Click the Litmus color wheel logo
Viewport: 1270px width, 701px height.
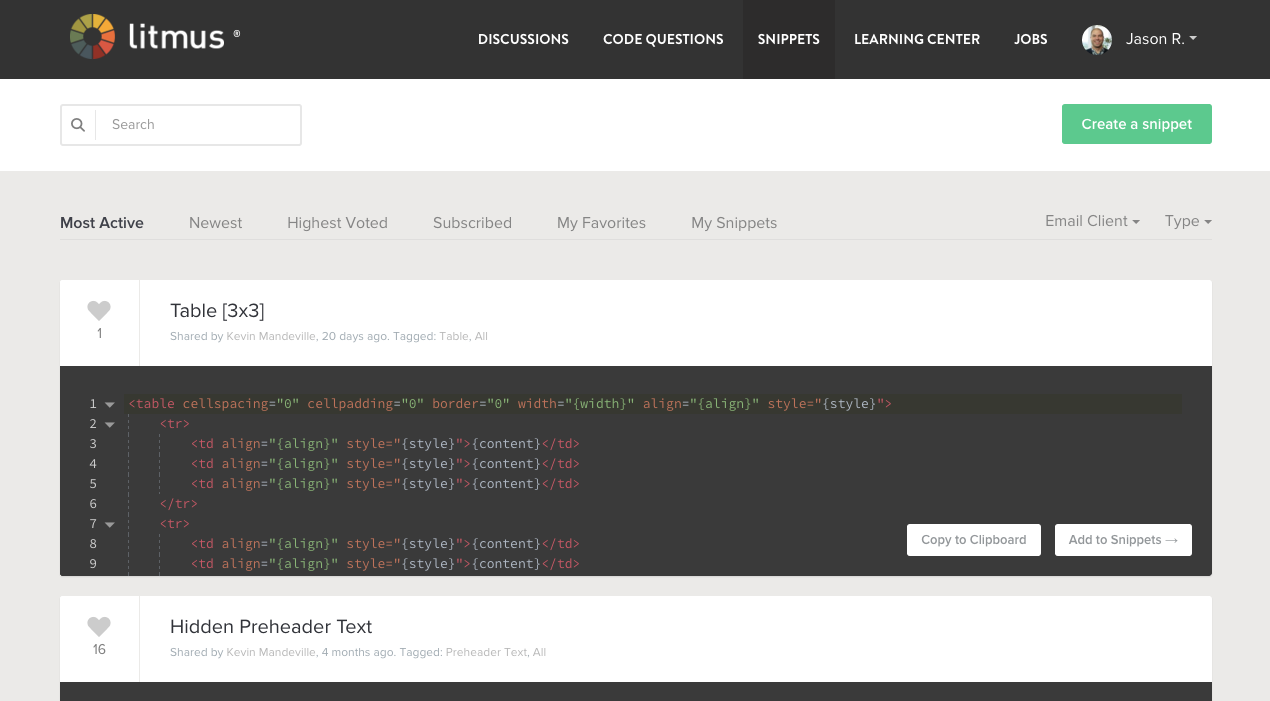[x=93, y=38]
